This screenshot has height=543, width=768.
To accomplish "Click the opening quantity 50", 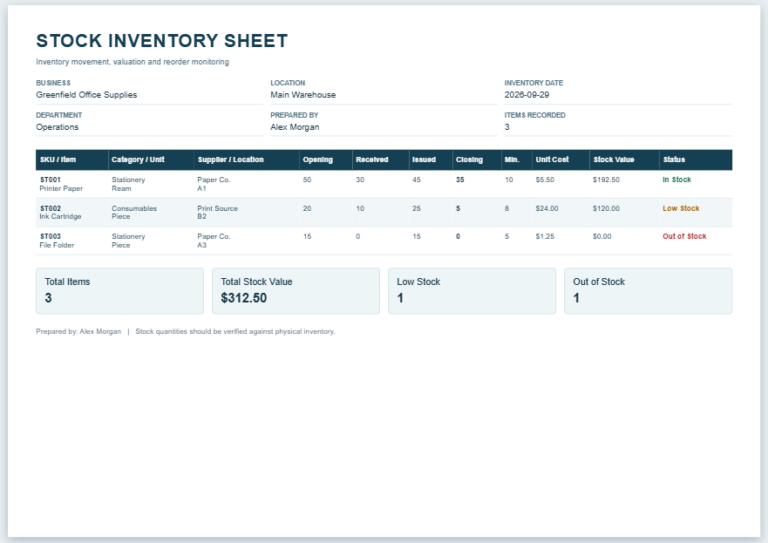I will 307,180.
